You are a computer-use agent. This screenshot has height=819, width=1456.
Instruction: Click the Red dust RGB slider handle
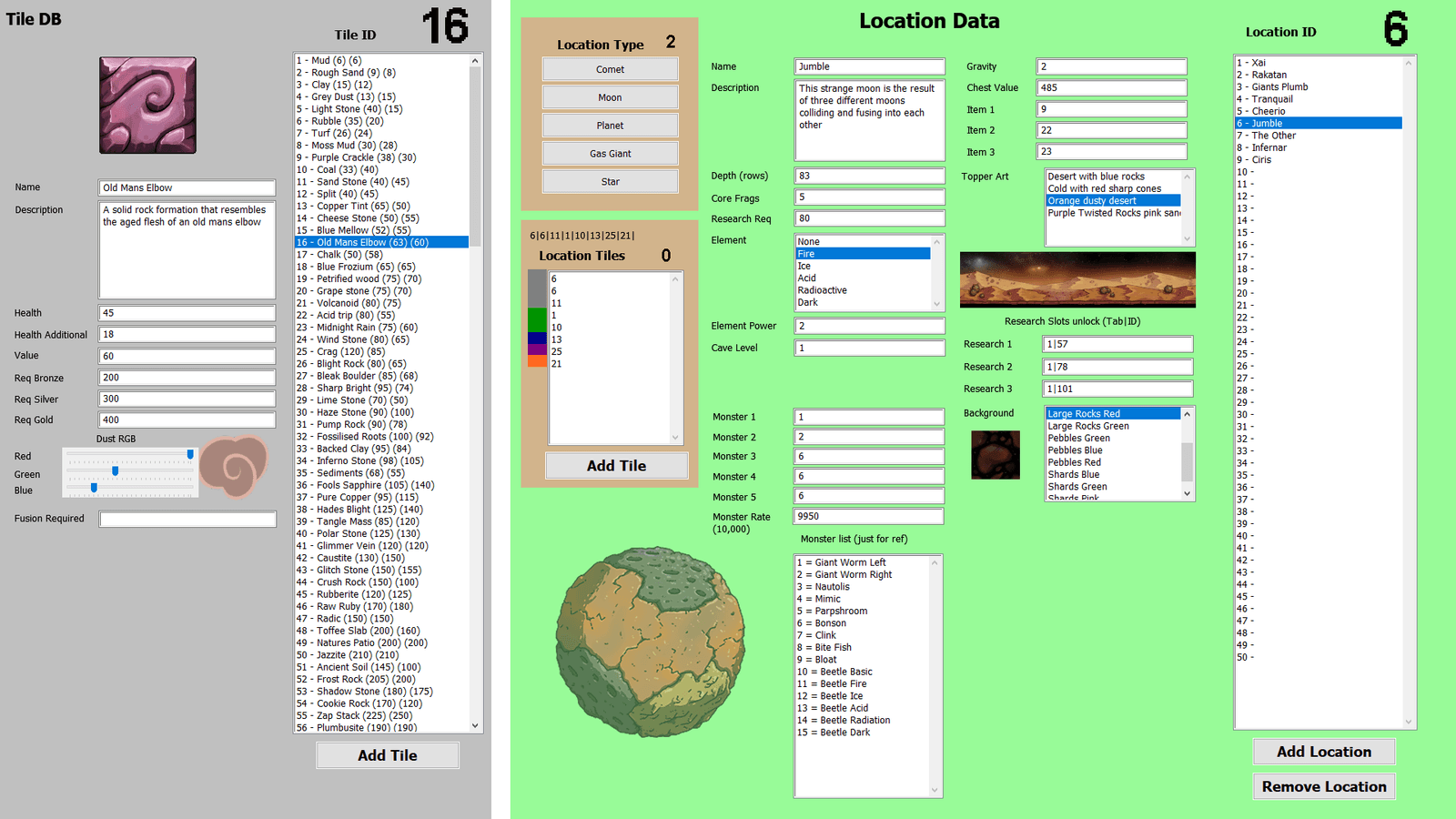click(190, 453)
